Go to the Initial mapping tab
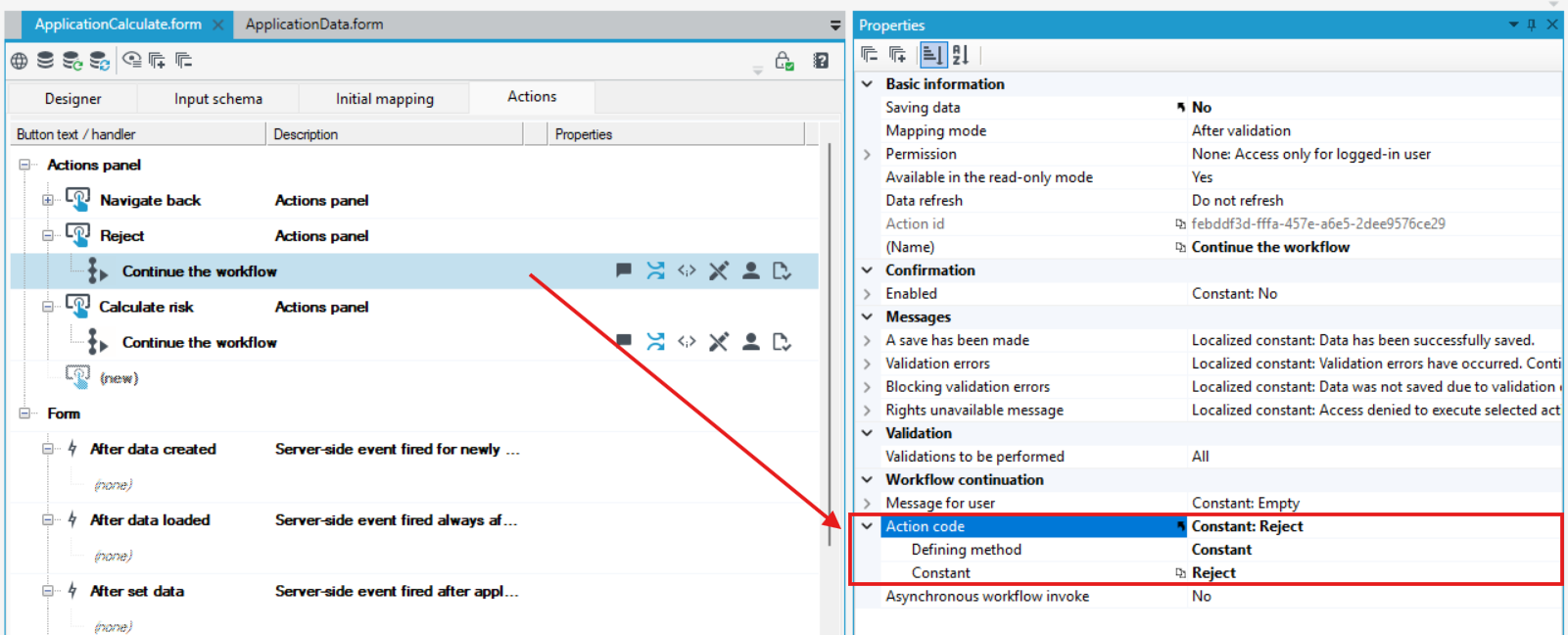 (385, 99)
